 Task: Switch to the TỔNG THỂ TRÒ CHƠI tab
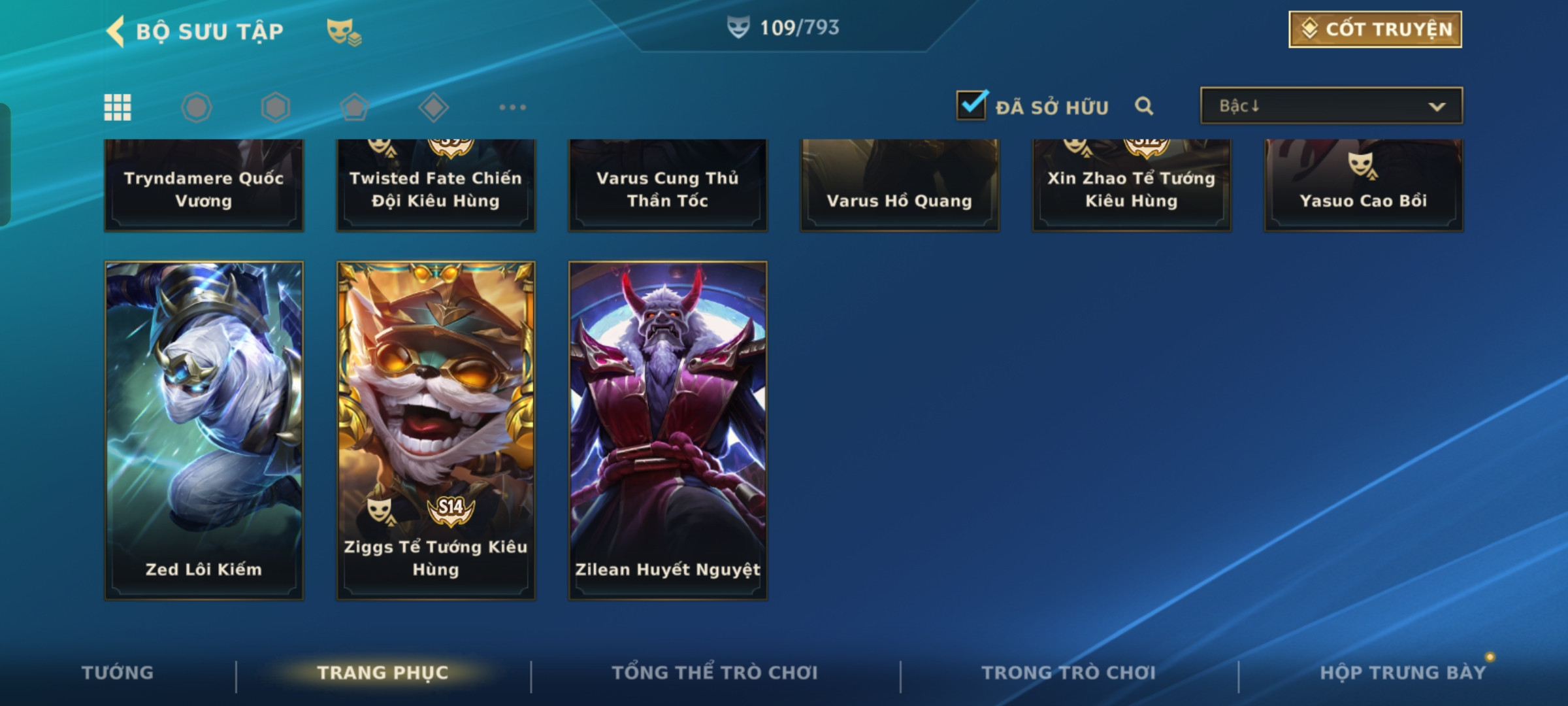(715, 673)
